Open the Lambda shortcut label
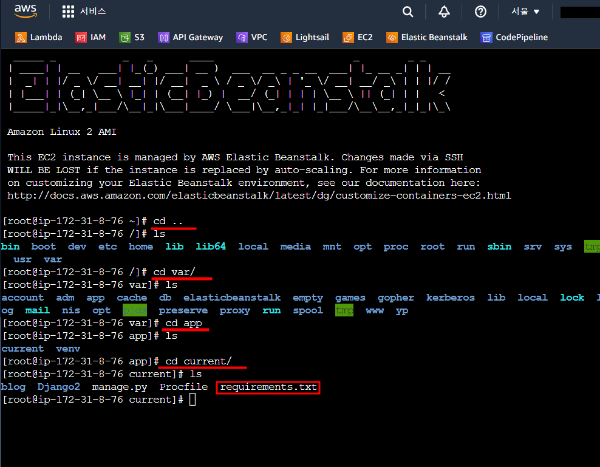600x467 pixels. point(46,37)
